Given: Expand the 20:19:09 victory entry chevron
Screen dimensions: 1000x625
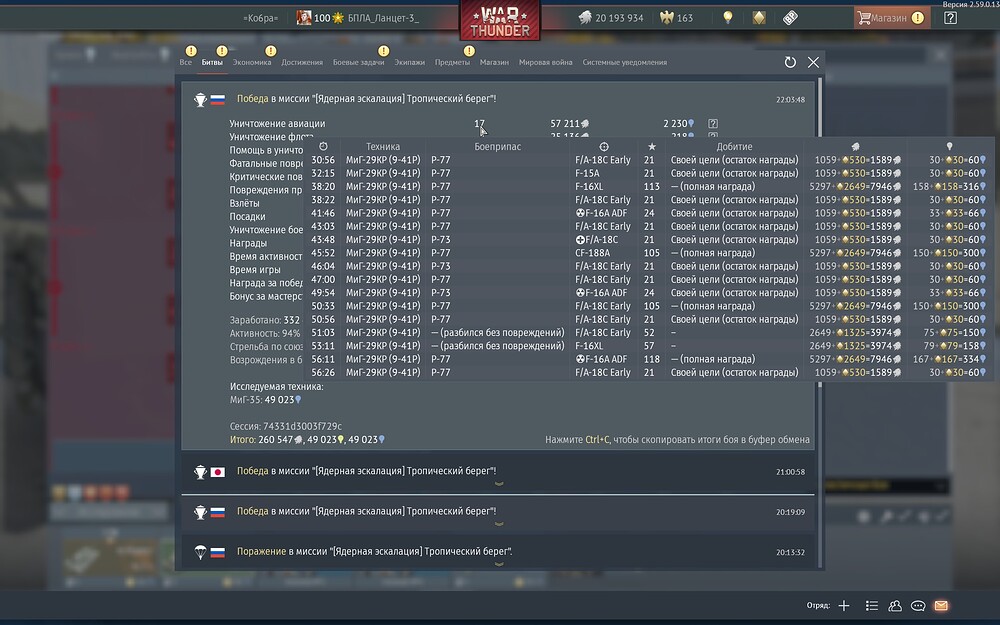Looking at the screenshot, I should (x=499, y=524).
